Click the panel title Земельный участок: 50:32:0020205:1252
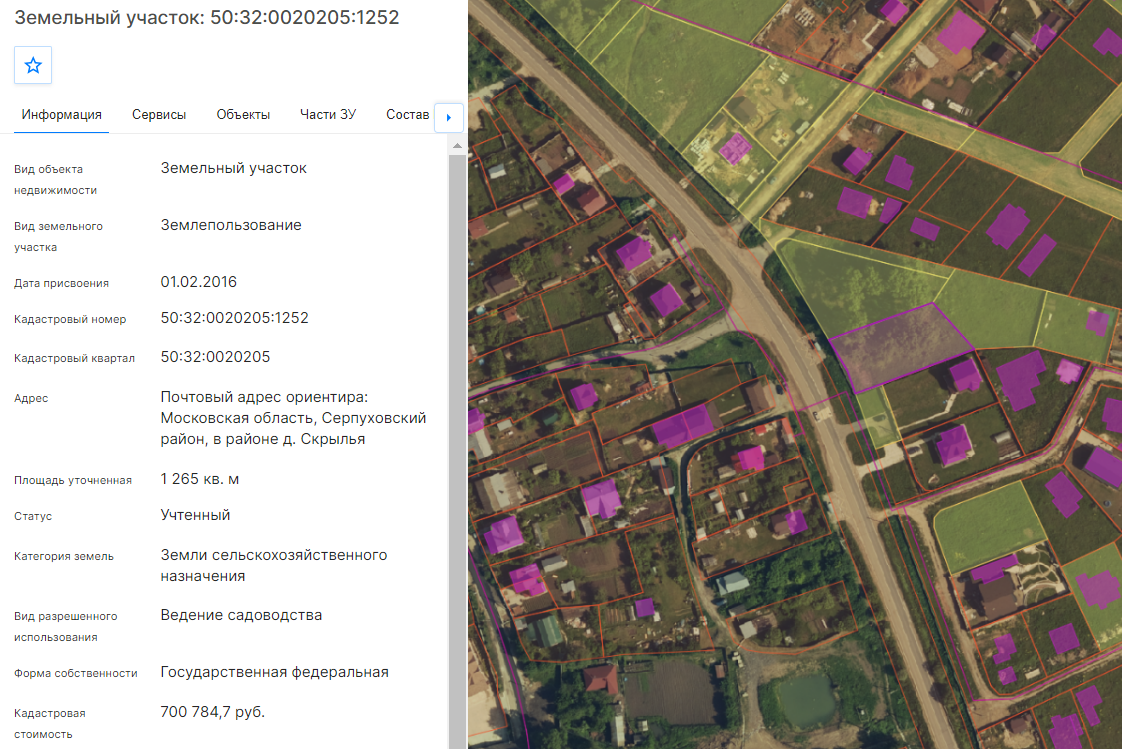 (207, 17)
